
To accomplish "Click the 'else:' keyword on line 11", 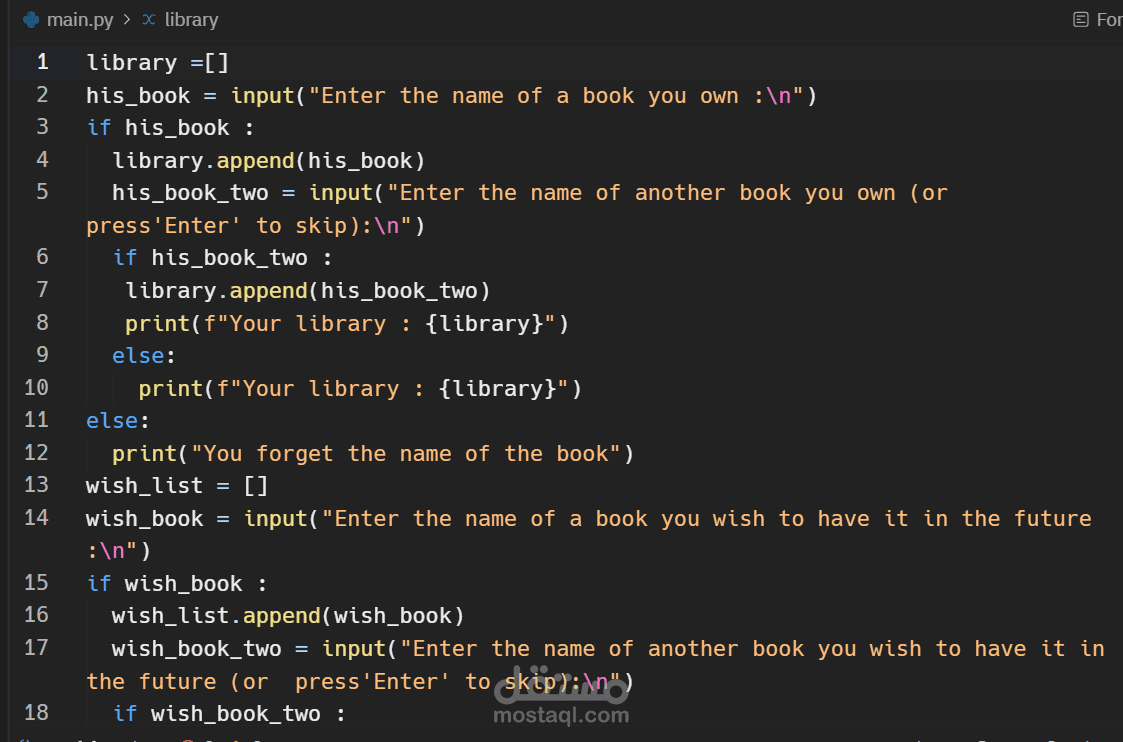I will coord(118,421).
